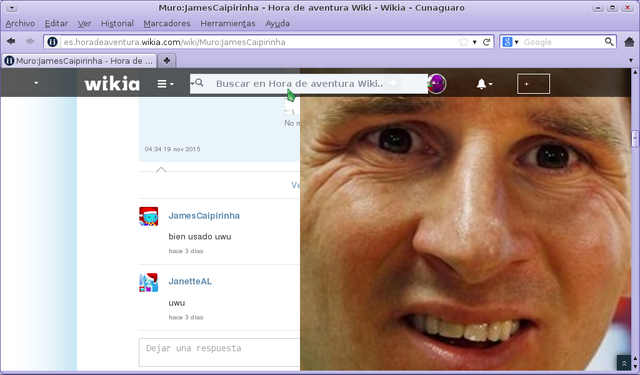This screenshot has width=640, height=375.
Task: Open the bookmark star dropdown arrow
Action: [x=475, y=42]
